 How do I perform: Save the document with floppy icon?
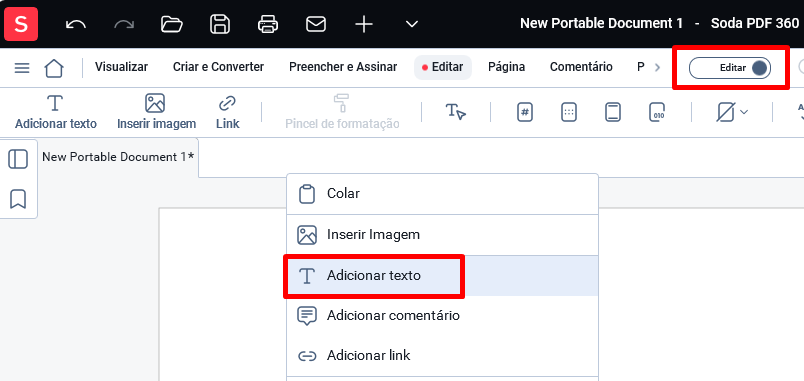pos(220,24)
